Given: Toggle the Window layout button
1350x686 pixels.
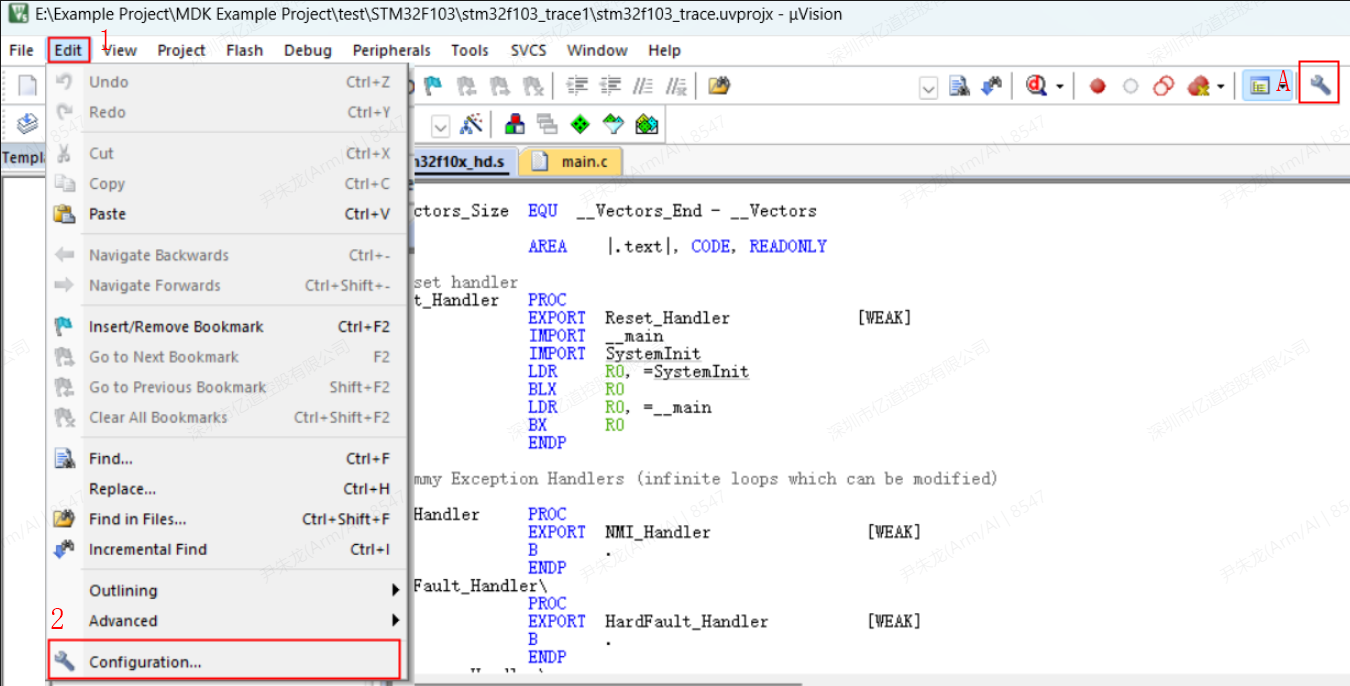Looking at the screenshot, I should (x=1259, y=86).
